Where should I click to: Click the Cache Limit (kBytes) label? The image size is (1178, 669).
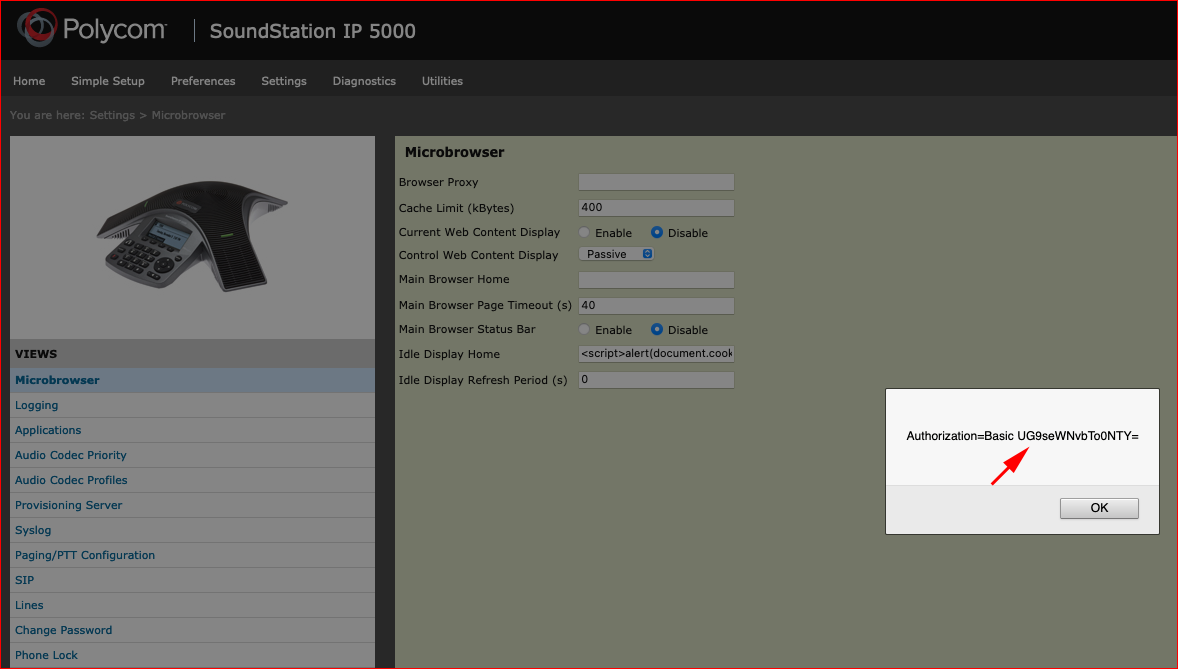(457, 208)
